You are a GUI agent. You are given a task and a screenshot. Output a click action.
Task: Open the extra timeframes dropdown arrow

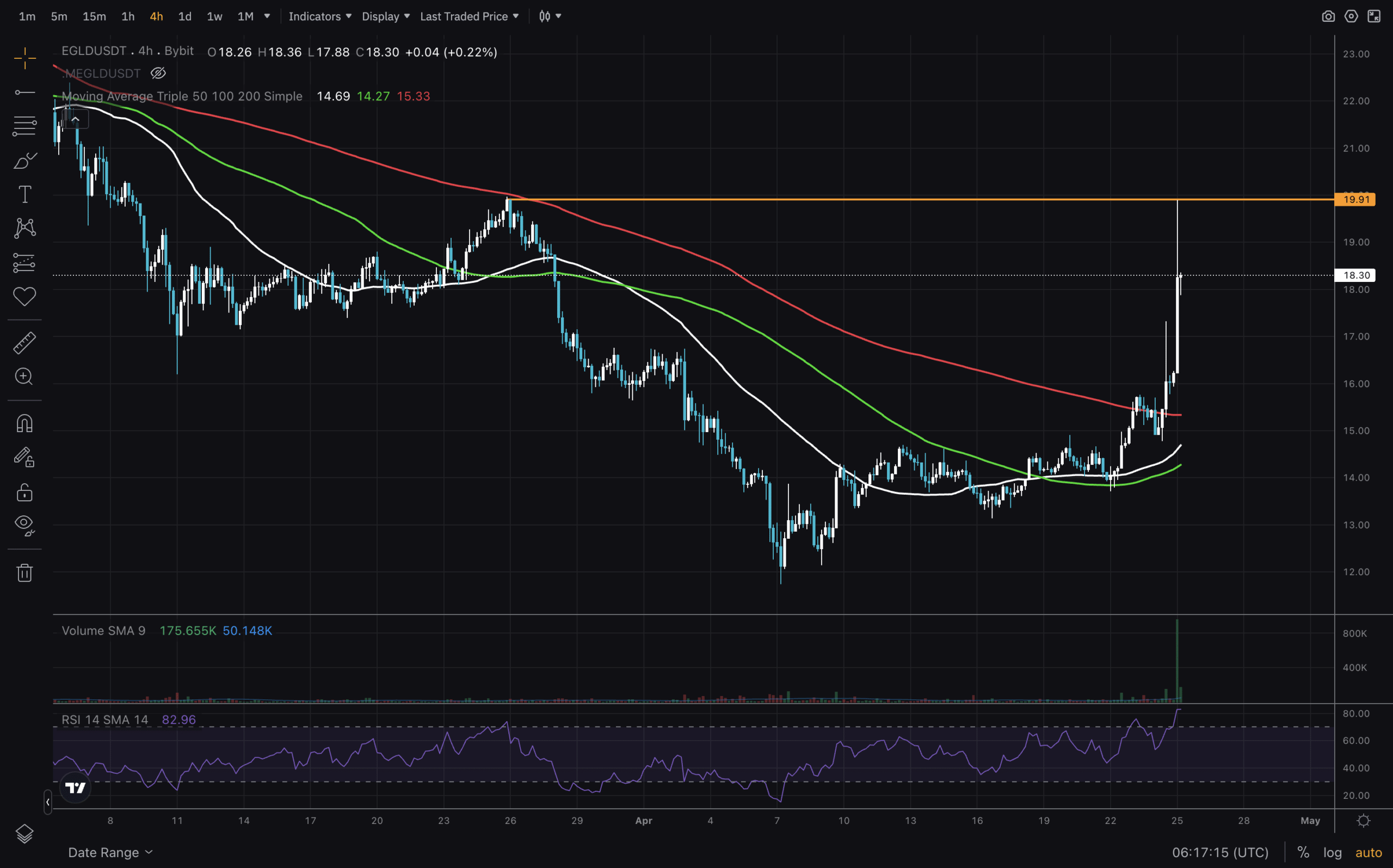point(266,16)
